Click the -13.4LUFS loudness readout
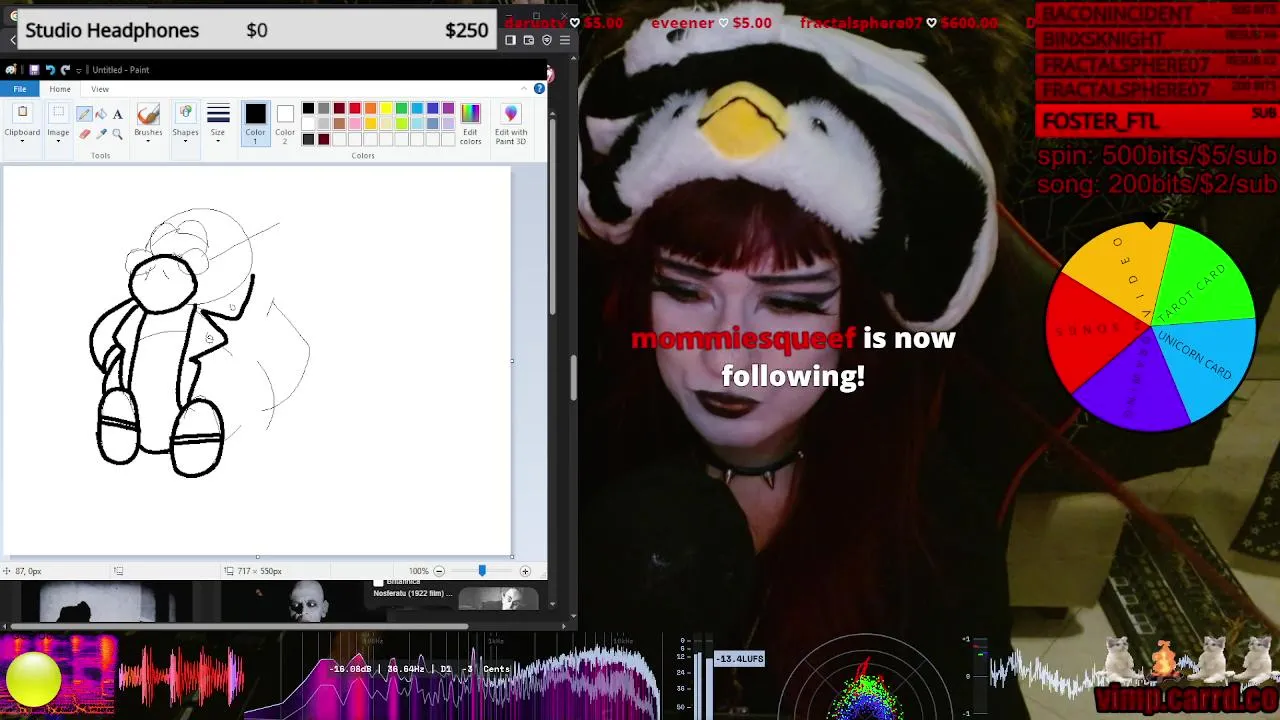The image size is (1280, 720). point(740,659)
